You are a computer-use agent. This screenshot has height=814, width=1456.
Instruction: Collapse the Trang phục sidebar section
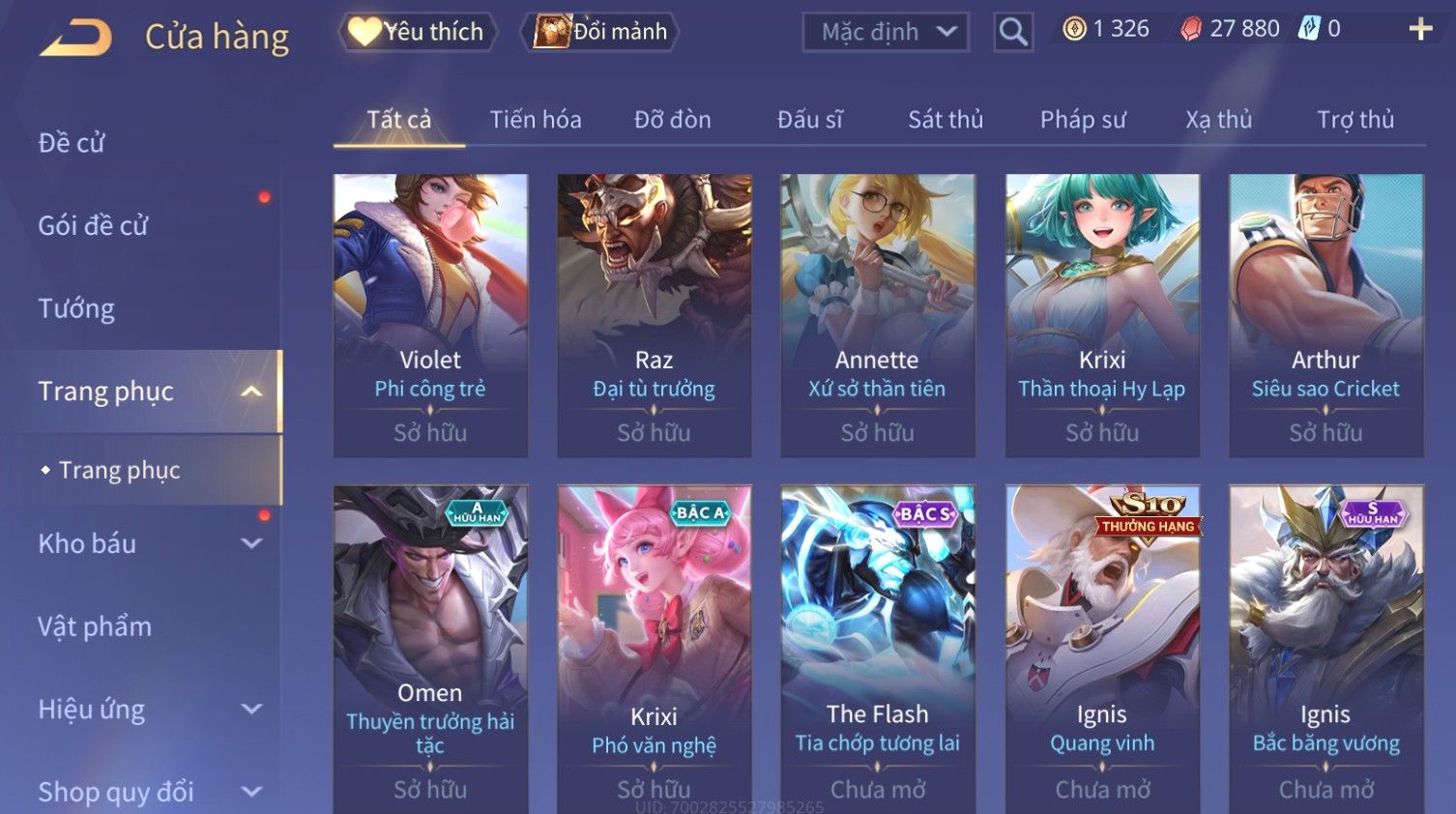pyautogui.click(x=251, y=392)
